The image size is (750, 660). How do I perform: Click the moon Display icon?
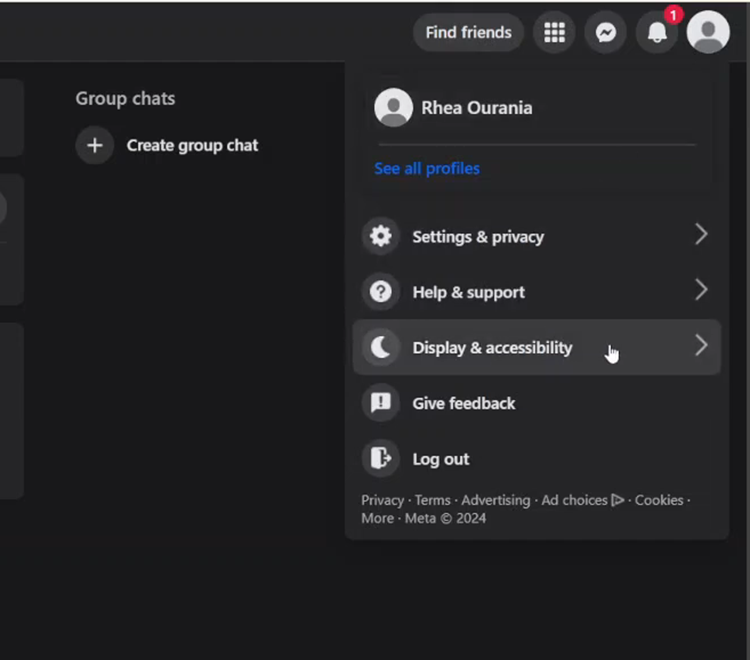[381, 347]
